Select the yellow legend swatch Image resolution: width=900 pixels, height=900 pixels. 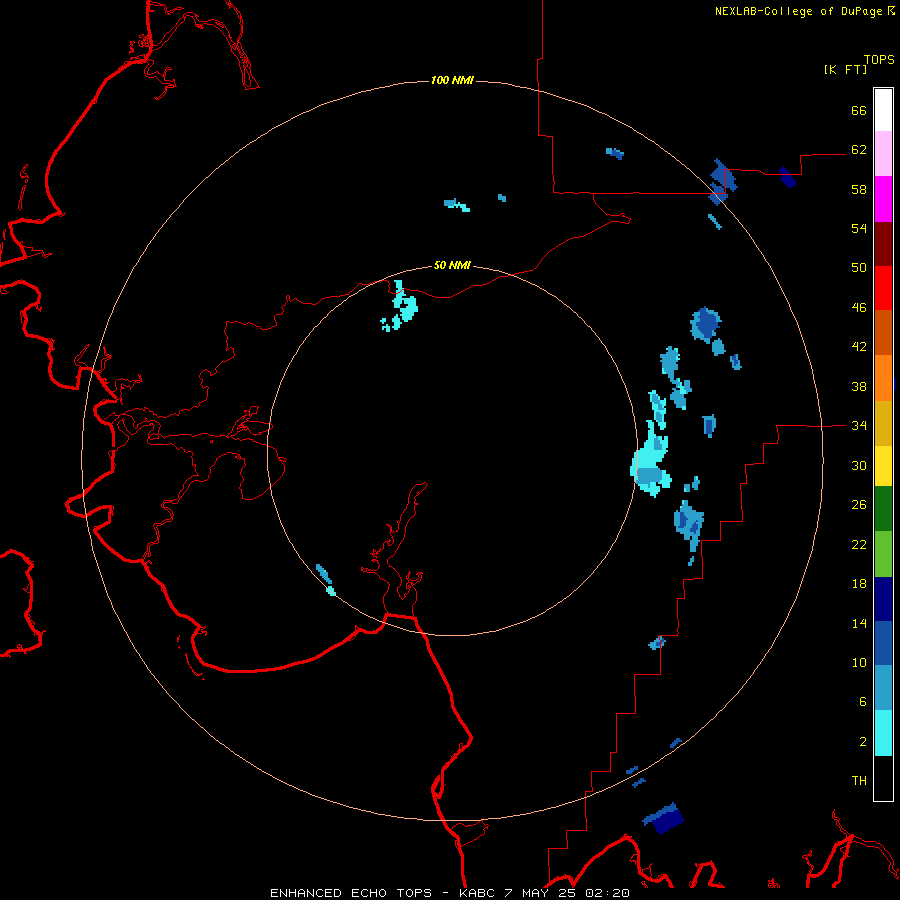(883, 466)
